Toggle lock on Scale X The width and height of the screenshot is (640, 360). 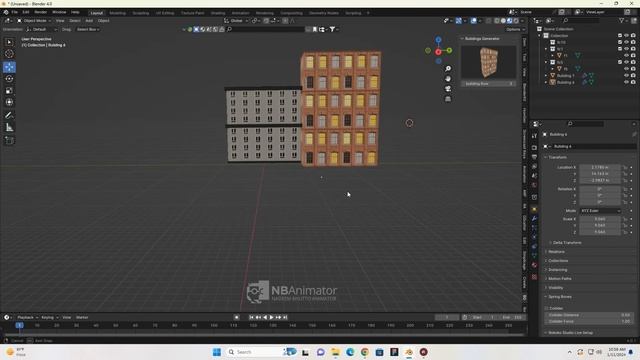625,219
